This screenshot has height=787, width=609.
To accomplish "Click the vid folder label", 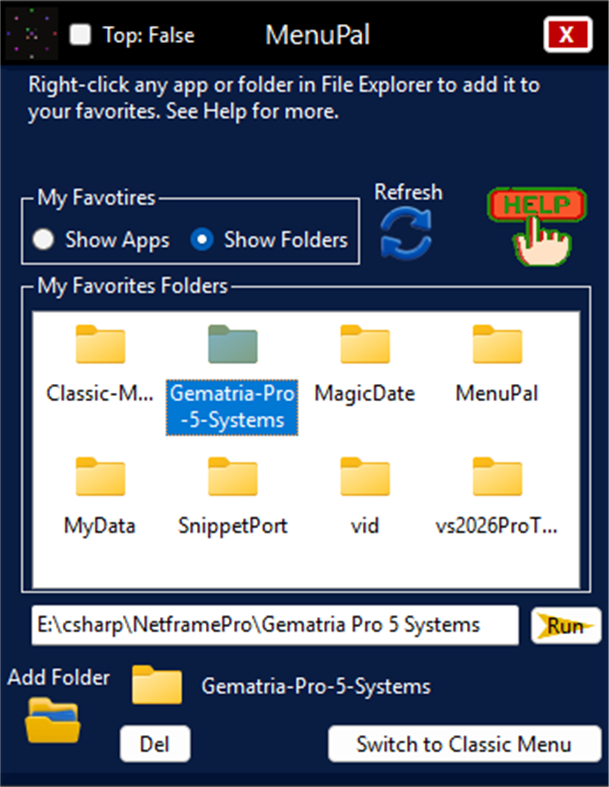I will pos(365,526).
